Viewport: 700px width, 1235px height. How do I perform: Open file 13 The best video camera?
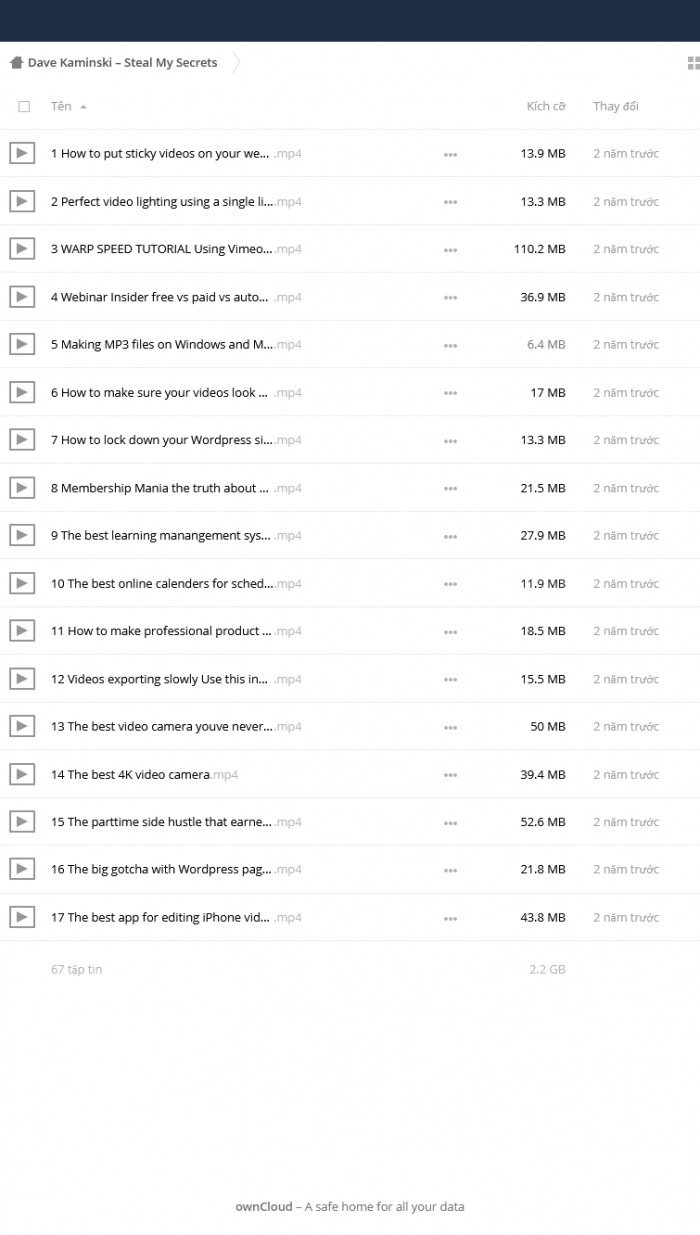pyautogui.click(x=176, y=727)
